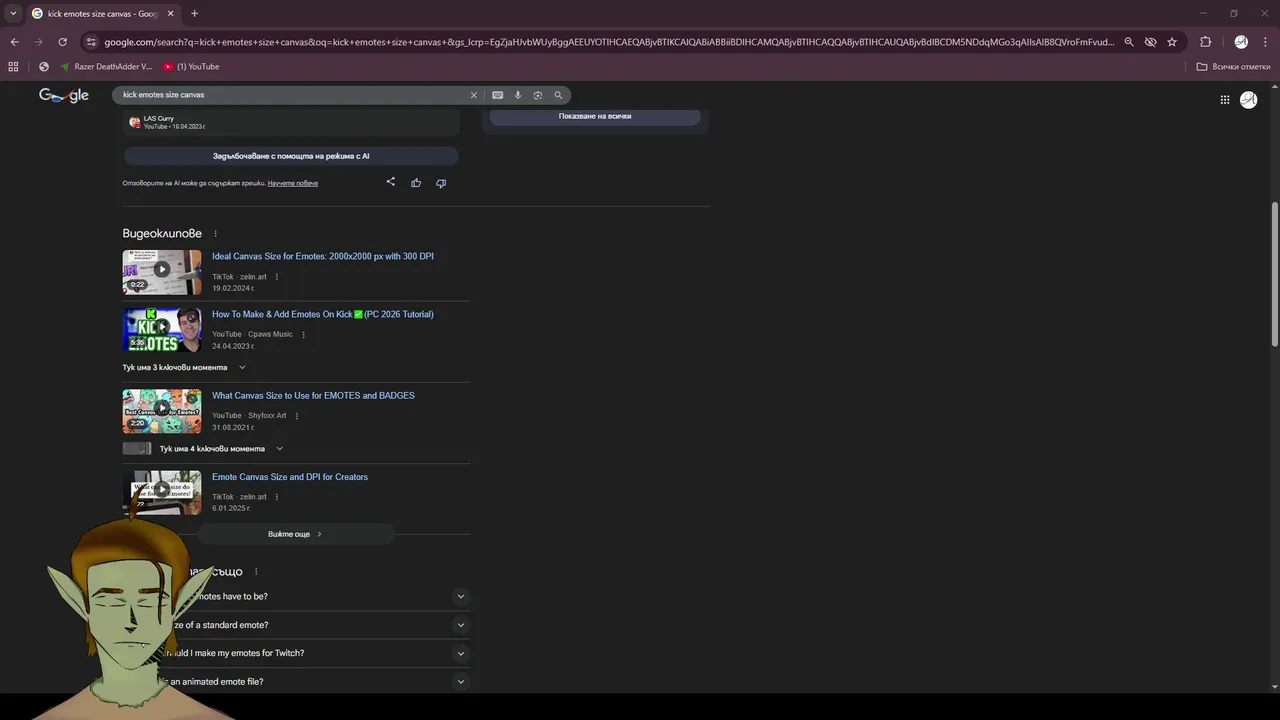Open the 'Научете повече' link
The width and height of the screenshot is (1280, 720).
click(x=293, y=183)
